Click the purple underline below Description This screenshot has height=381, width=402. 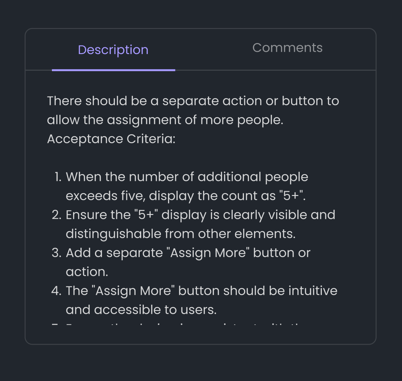pyautogui.click(x=114, y=70)
